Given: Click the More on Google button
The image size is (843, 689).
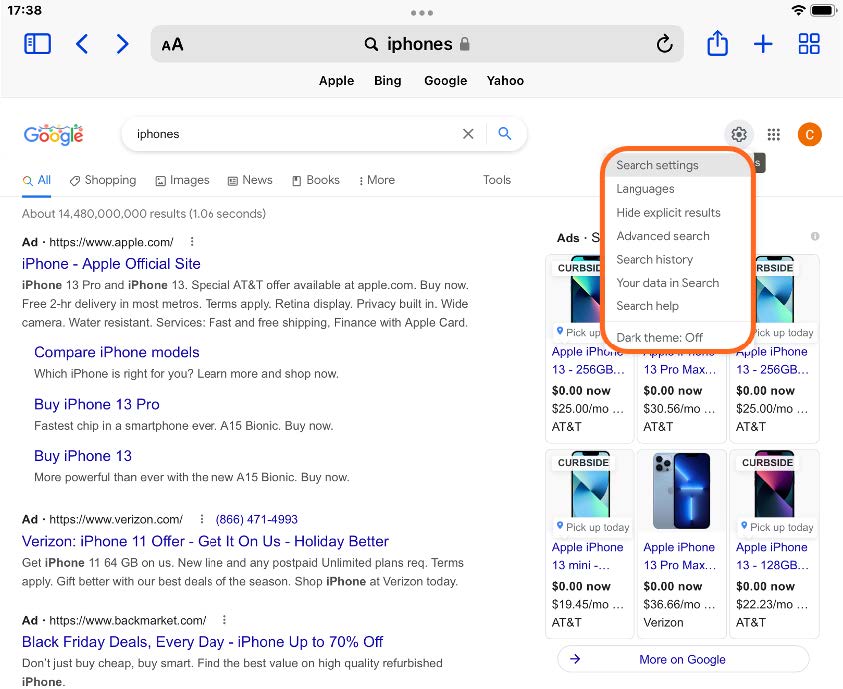Looking at the screenshot, I should pyautogui.click(x=683, y=659).
